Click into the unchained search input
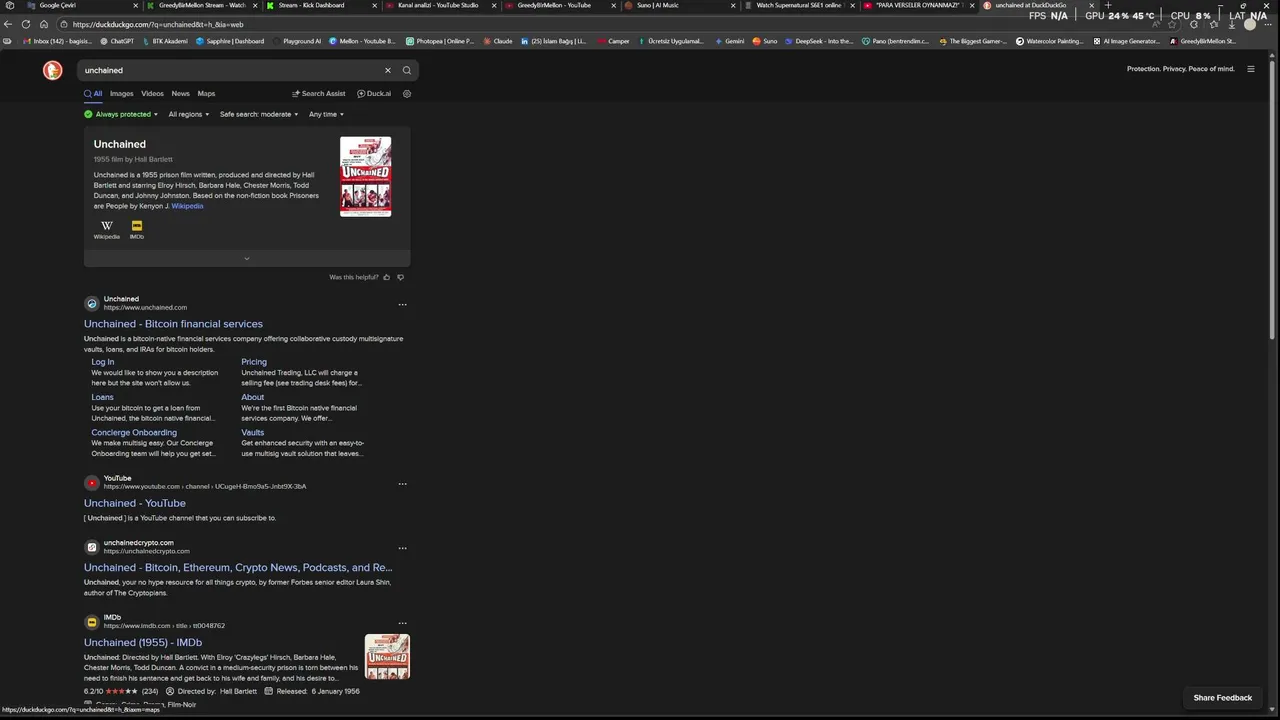 [230, 70]
